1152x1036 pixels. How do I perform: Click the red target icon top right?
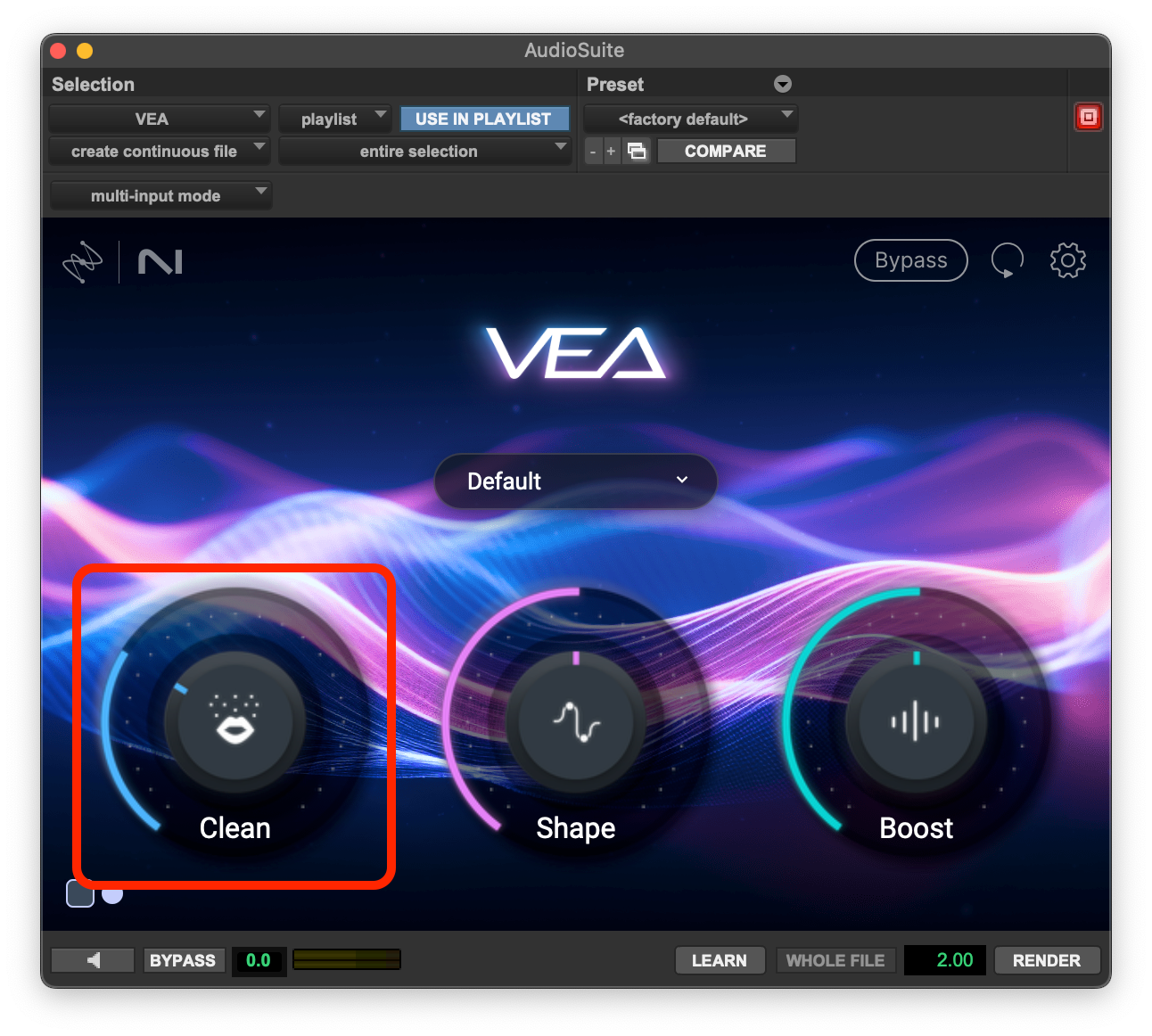pos(1088,118)
